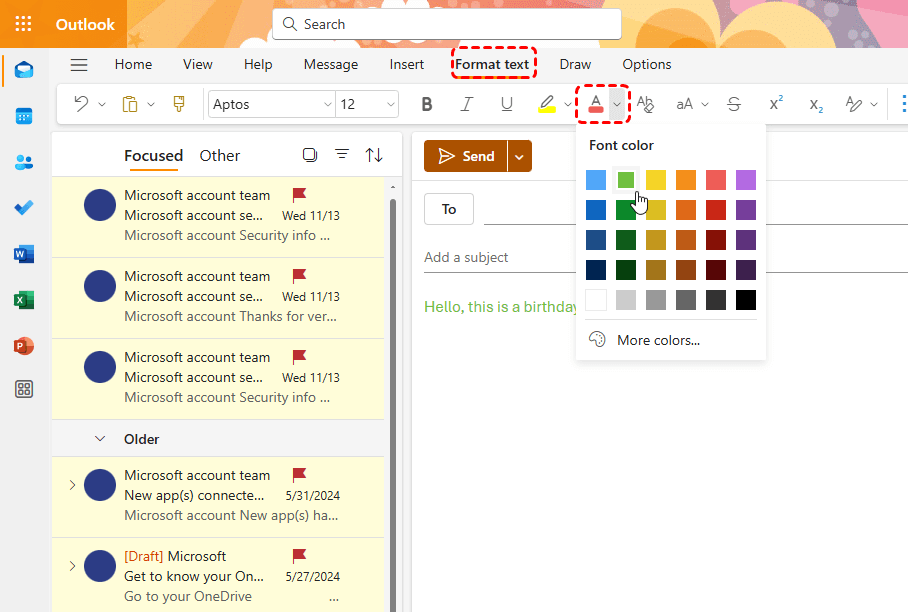The height and width of the screenshot is (612, 908).
Task: Click the Format Painter brush icon
Action: click(x=179, y=104)
